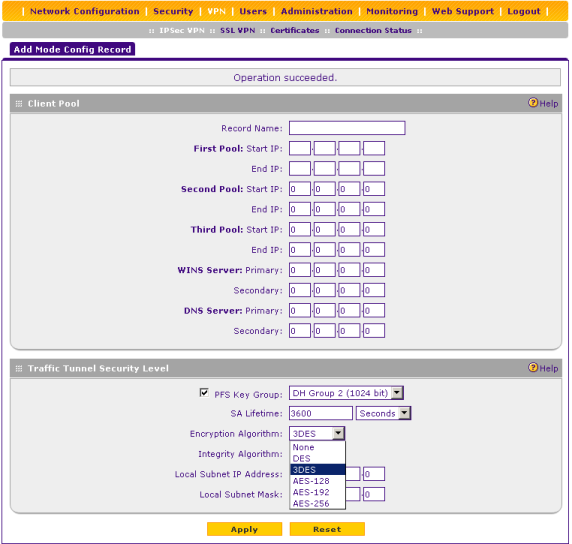Open Help for Traffic Tunnel Security Level

tap(543, 368)
